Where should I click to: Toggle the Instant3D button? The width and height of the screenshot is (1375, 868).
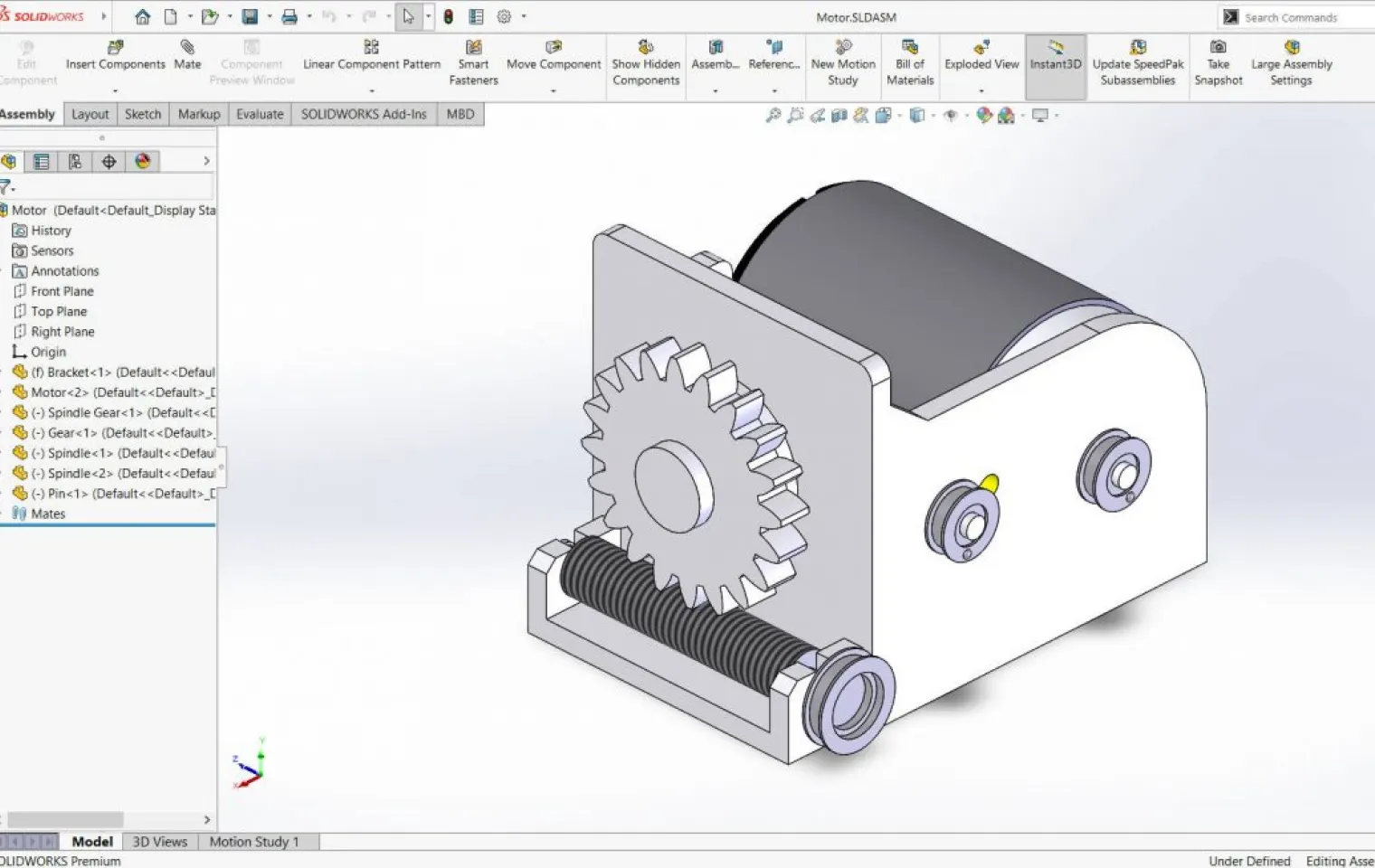[x=1056, y=56]
